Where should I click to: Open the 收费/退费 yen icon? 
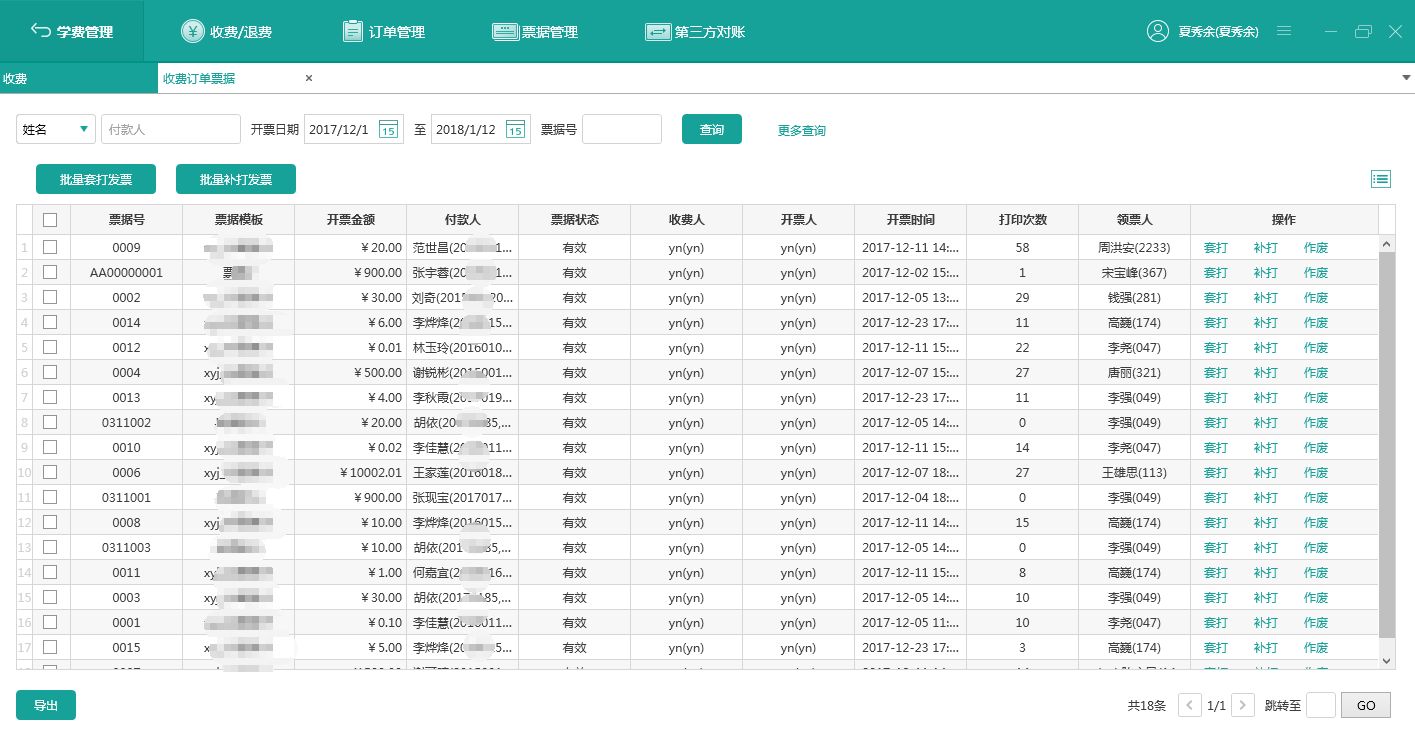pyautogui.click(x=192, y=31)
